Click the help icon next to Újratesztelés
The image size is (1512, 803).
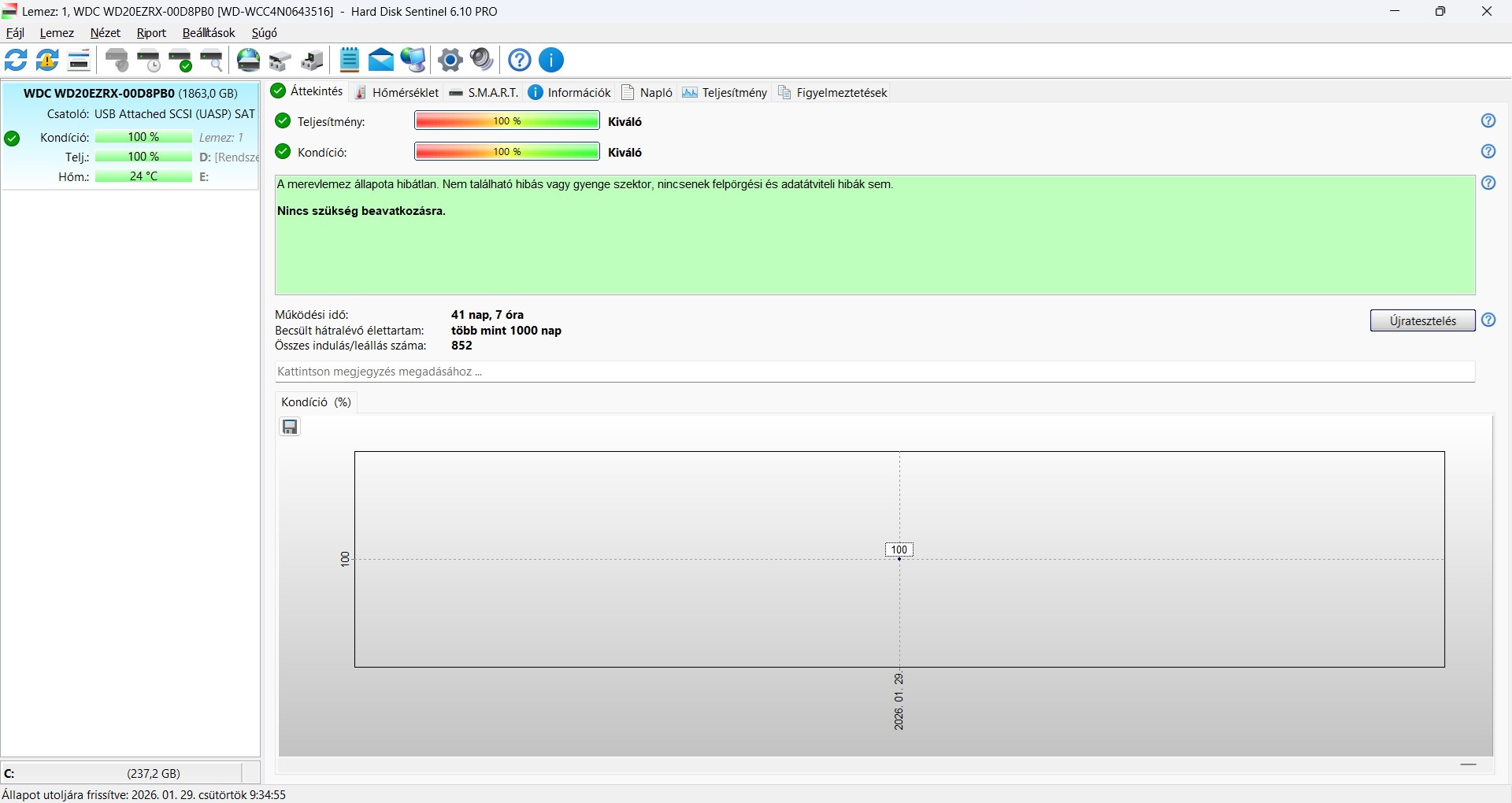point(1488,320)
